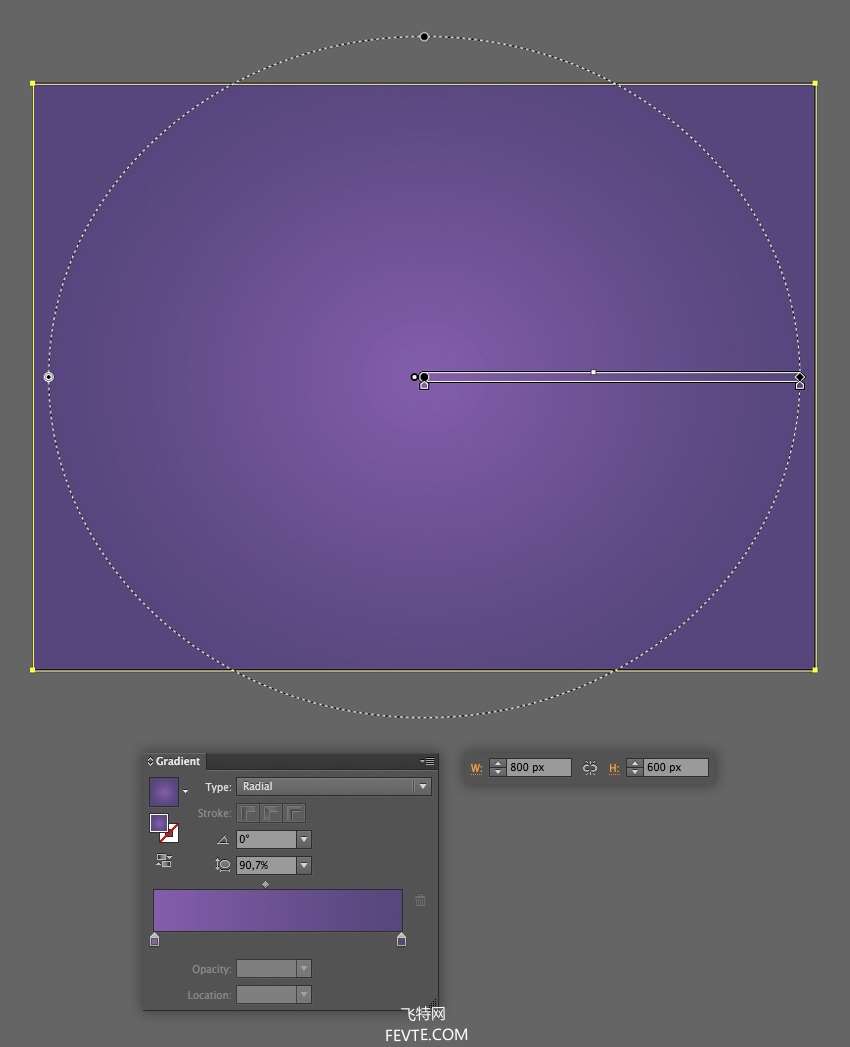The width and height of the screenshot is (850, 1047).
Task: Click bottom-left anchor point of purple rectangle
Action: (33, 669)
